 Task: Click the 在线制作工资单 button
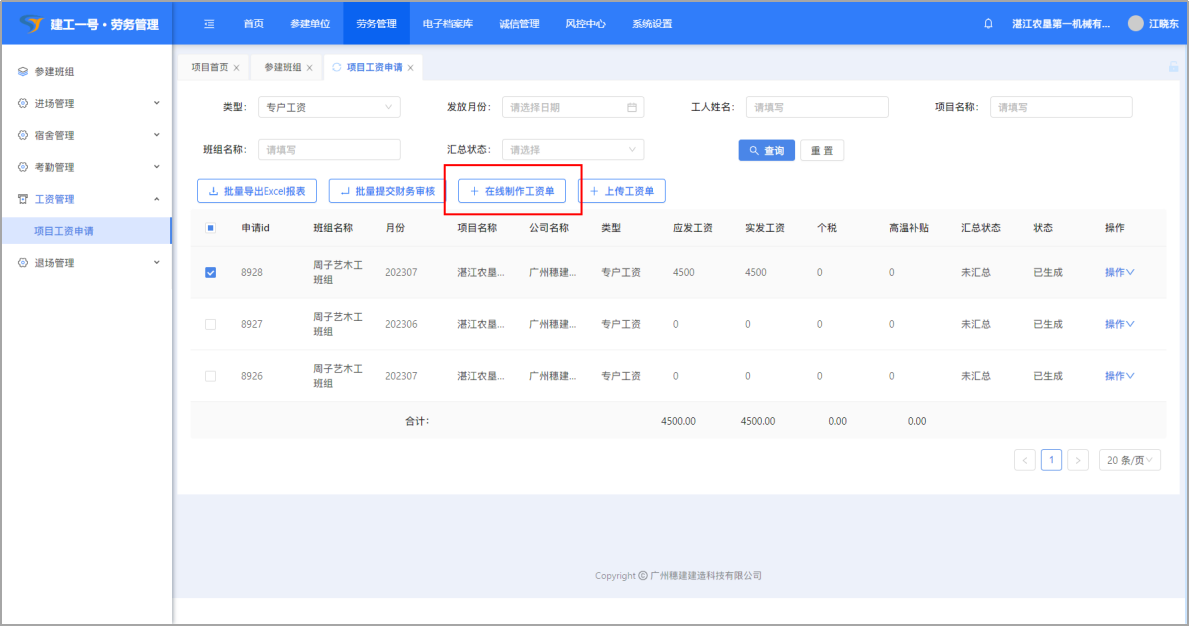point(512,191)
